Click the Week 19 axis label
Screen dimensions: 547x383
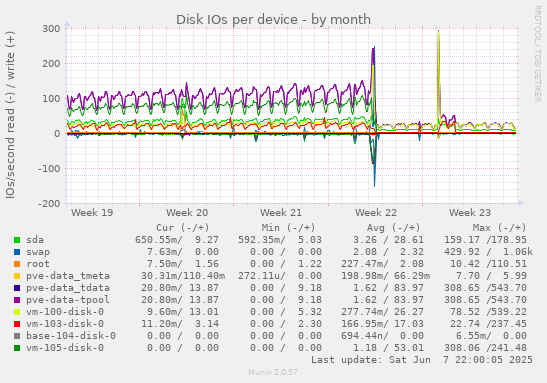point(92,213)
